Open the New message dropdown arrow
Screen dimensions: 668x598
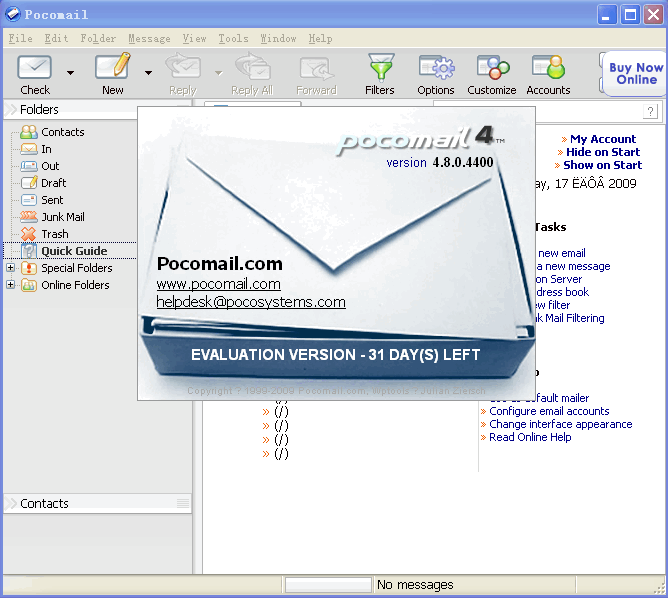148,73
